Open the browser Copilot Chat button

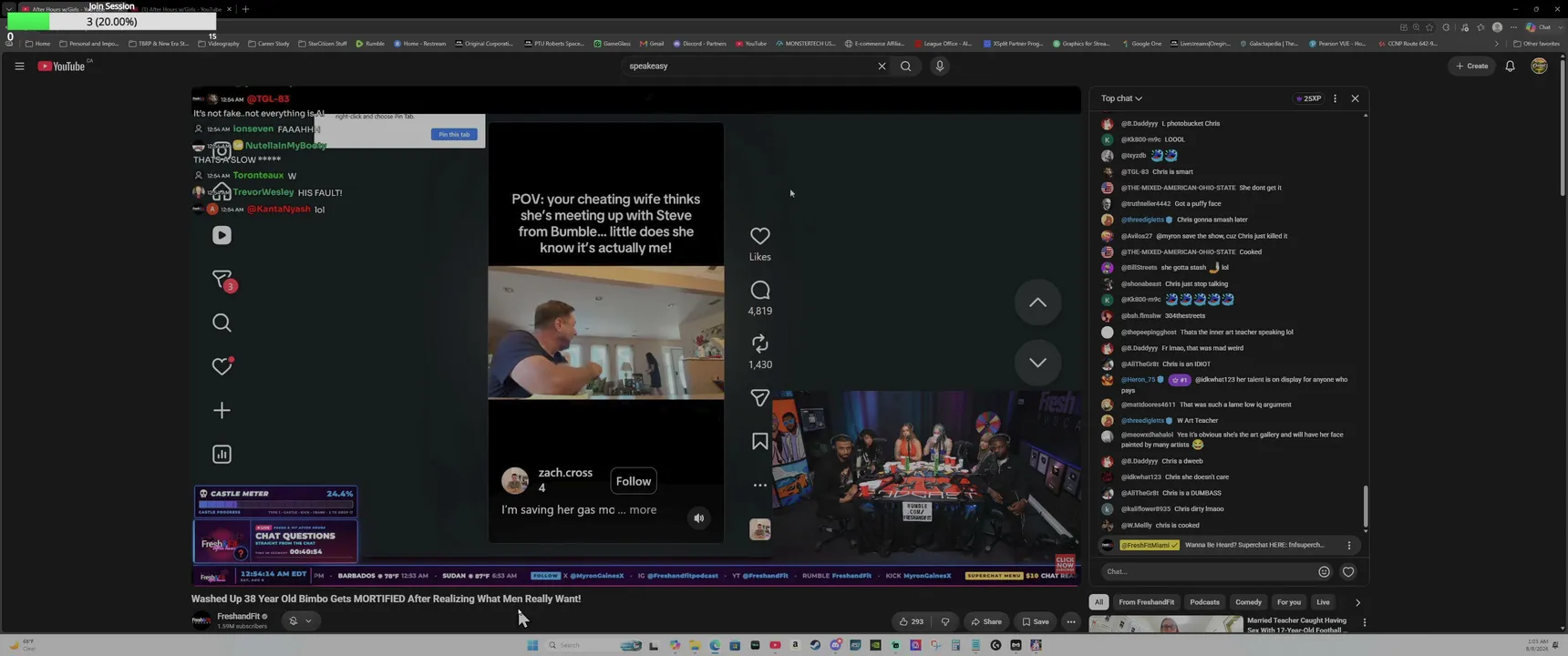click(x=1538, y=27)
